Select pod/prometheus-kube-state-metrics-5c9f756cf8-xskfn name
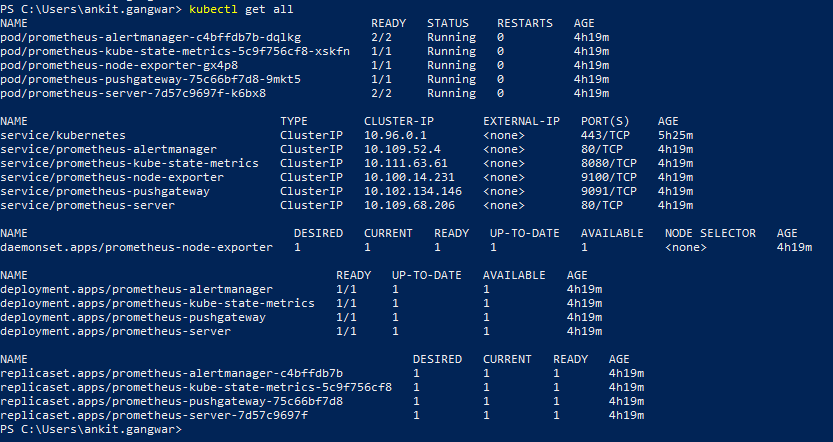This screenshot has width=833, height=442. coord(175,51)
